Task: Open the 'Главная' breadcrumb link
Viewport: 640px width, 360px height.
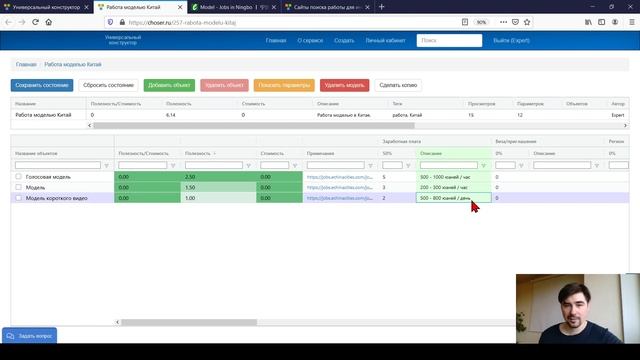Action: 26,64
